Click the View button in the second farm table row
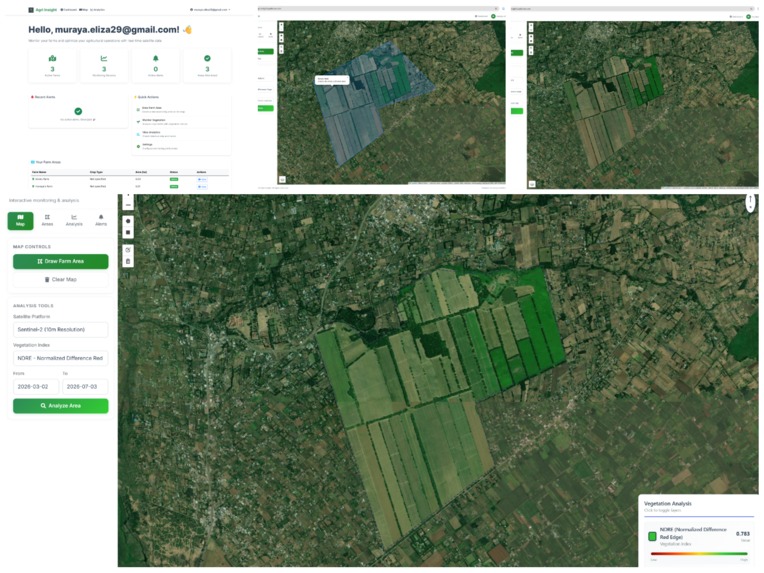 202,187
